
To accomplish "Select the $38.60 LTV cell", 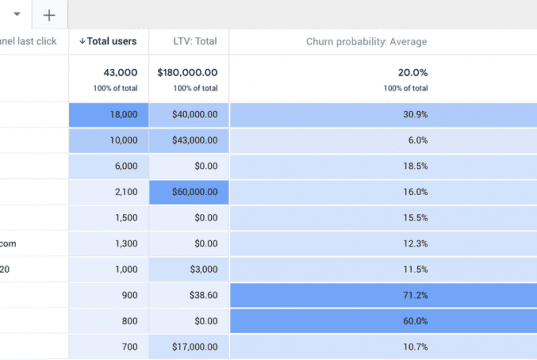I will 189,295.
